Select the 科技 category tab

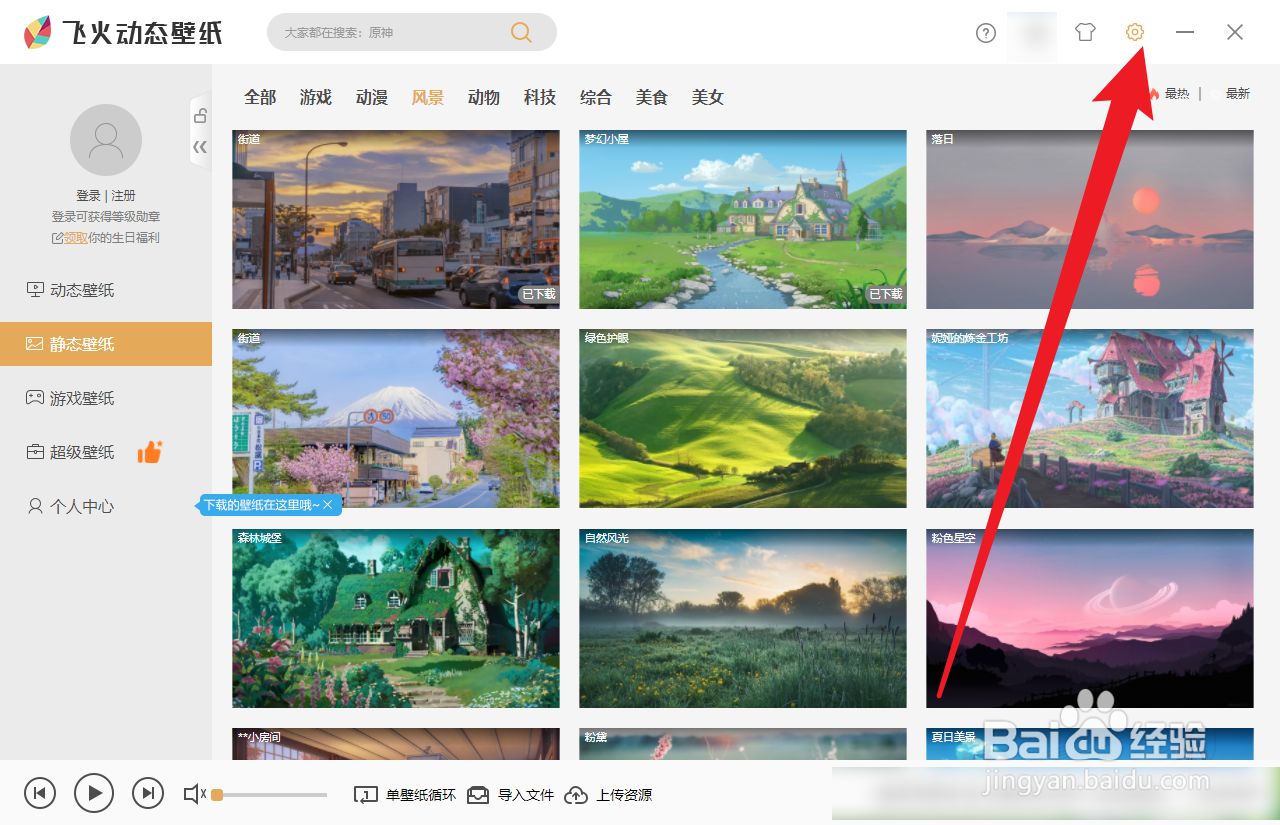click(x=540, y=97)
